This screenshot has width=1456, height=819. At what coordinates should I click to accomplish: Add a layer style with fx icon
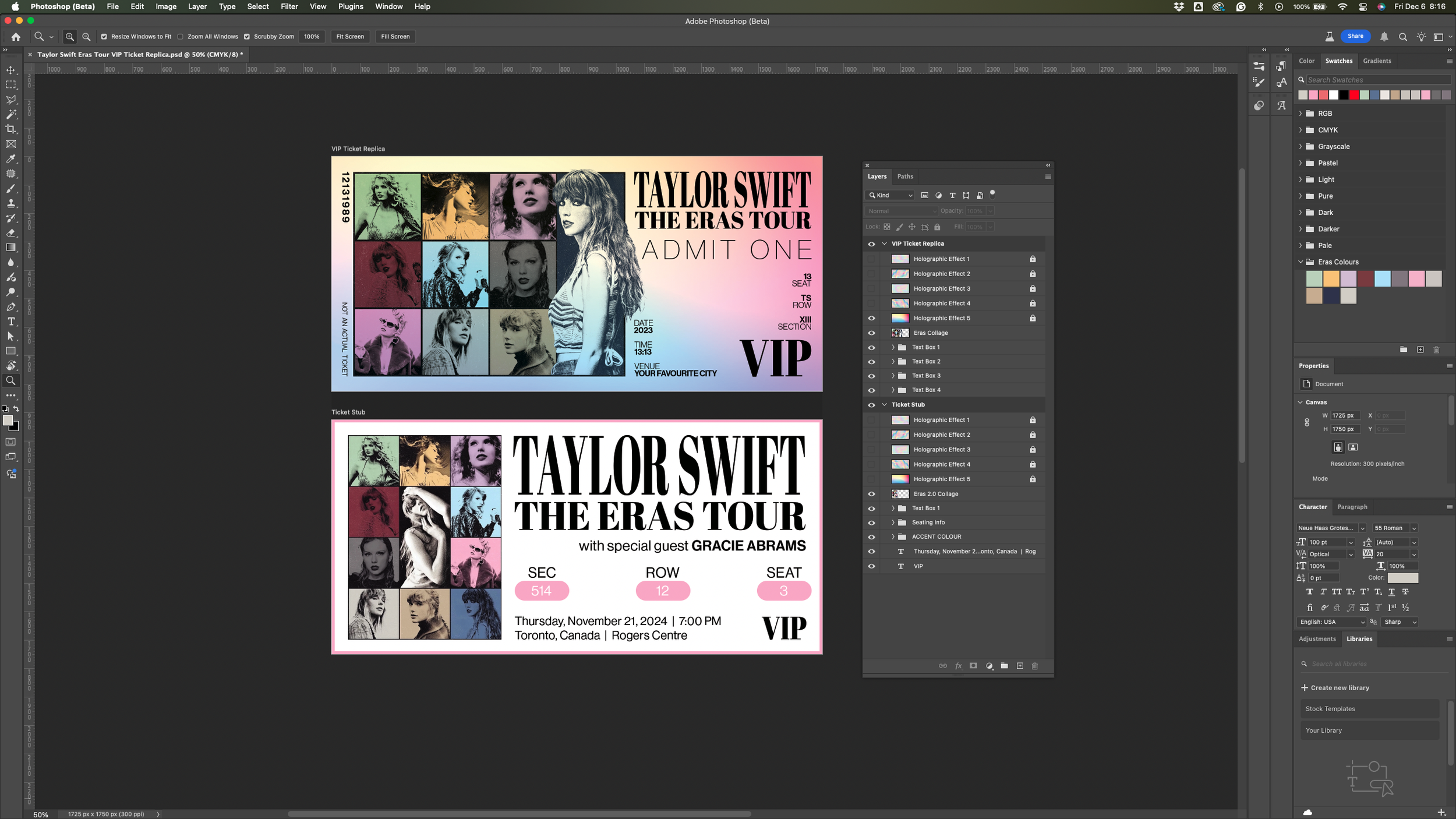(x=958, y=666)
